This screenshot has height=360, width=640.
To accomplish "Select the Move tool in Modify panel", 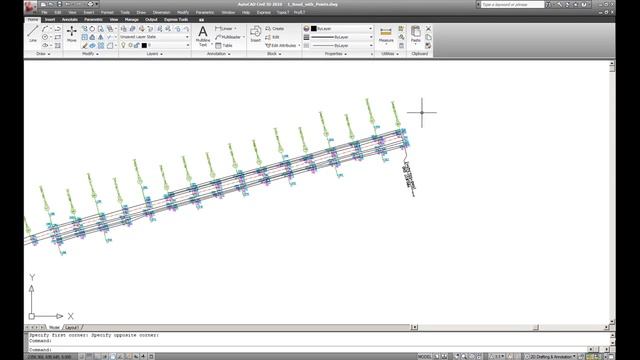I will [x=71, y=34].
